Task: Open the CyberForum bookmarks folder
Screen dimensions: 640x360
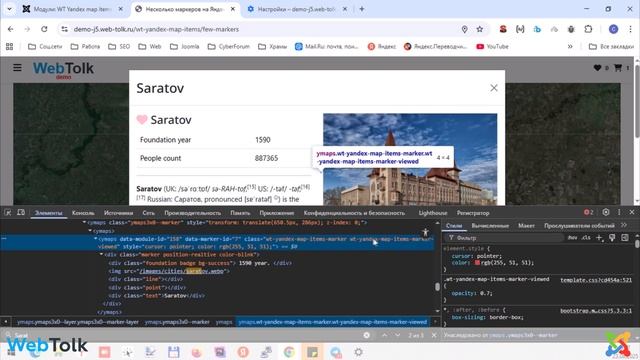Action: coord(229,47)
